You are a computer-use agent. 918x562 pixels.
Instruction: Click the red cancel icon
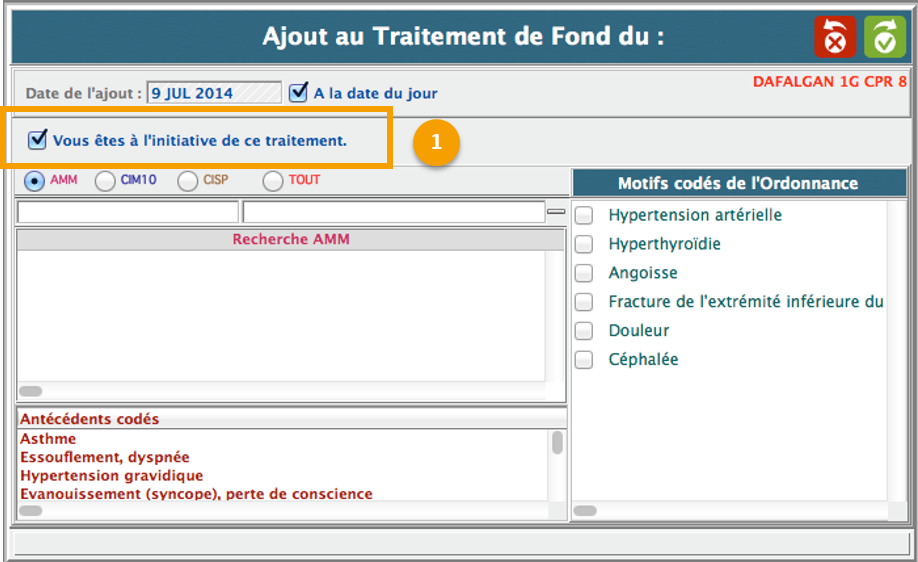[x=835, y=38]
